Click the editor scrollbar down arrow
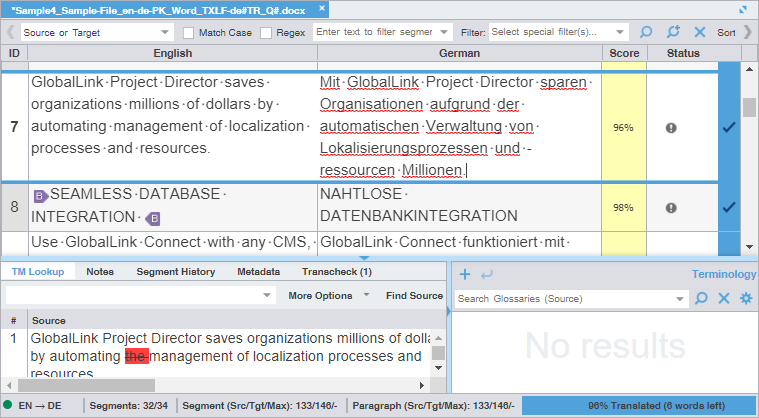Viewport: 759px width, 418px height. [749, 247]
